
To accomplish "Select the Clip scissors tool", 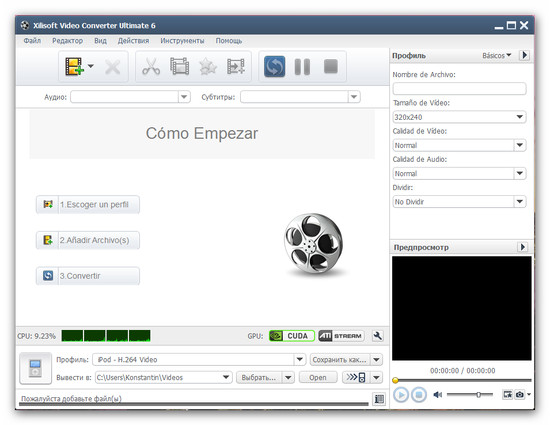I will click(x=151, y=66).
